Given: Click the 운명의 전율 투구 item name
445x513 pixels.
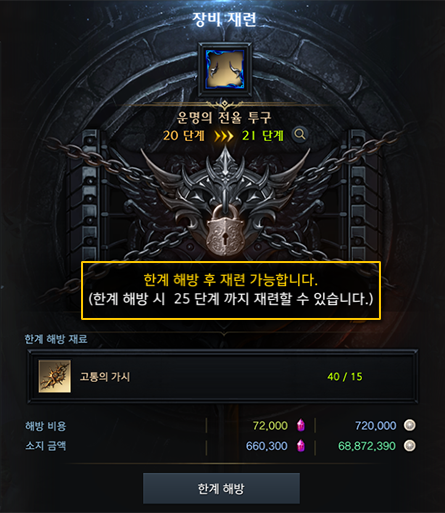Looking at the screenshot, I should (224, 117).
